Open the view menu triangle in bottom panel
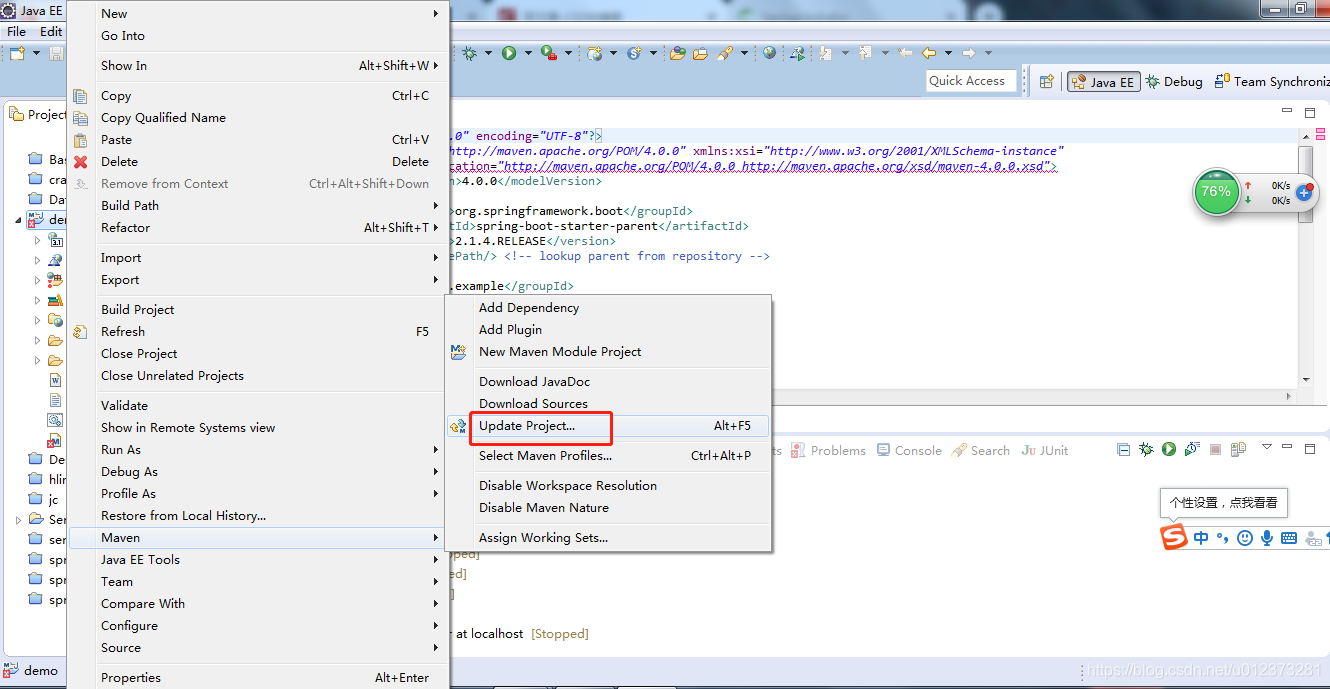Viewport: 1330px width, 689px height. 1267,447
